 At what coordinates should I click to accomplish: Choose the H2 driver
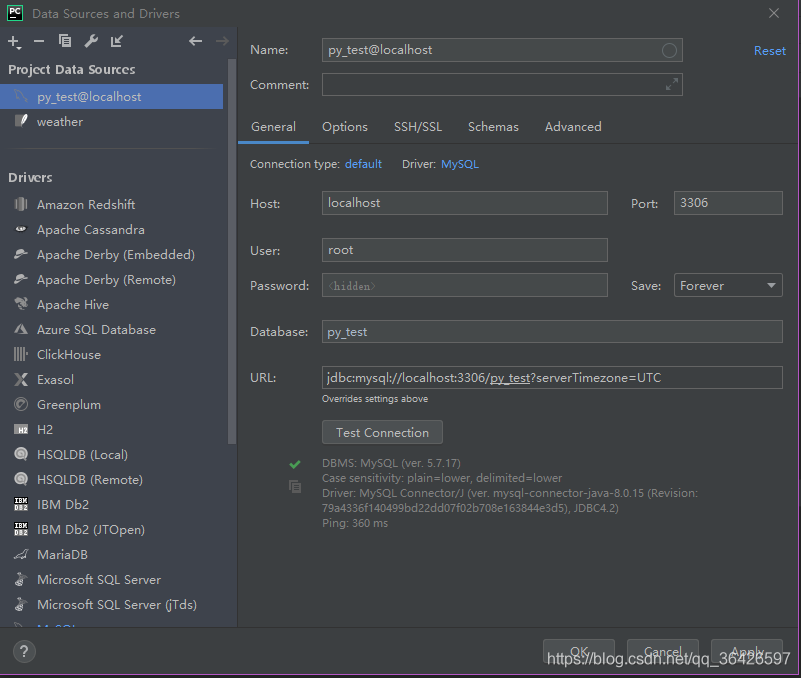click(x=111, y=430)
